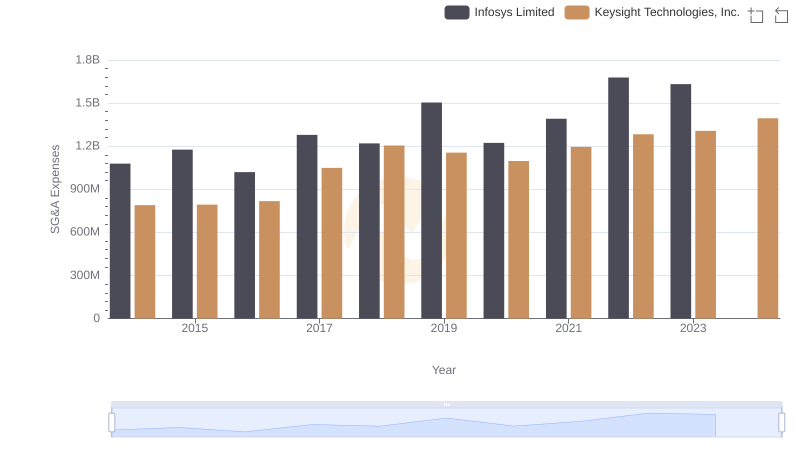Click the 2019 x-axis label
Image resolution: width=800 pixels, height=461 pixels.
click(444, 328)
